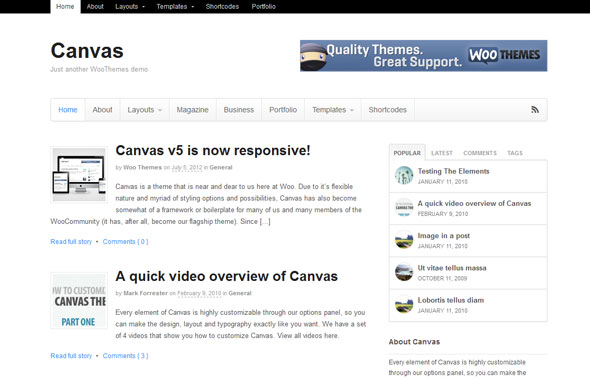Open Magazine in the main navigation
Screen dimensions: 590x379
click(192, 110)
